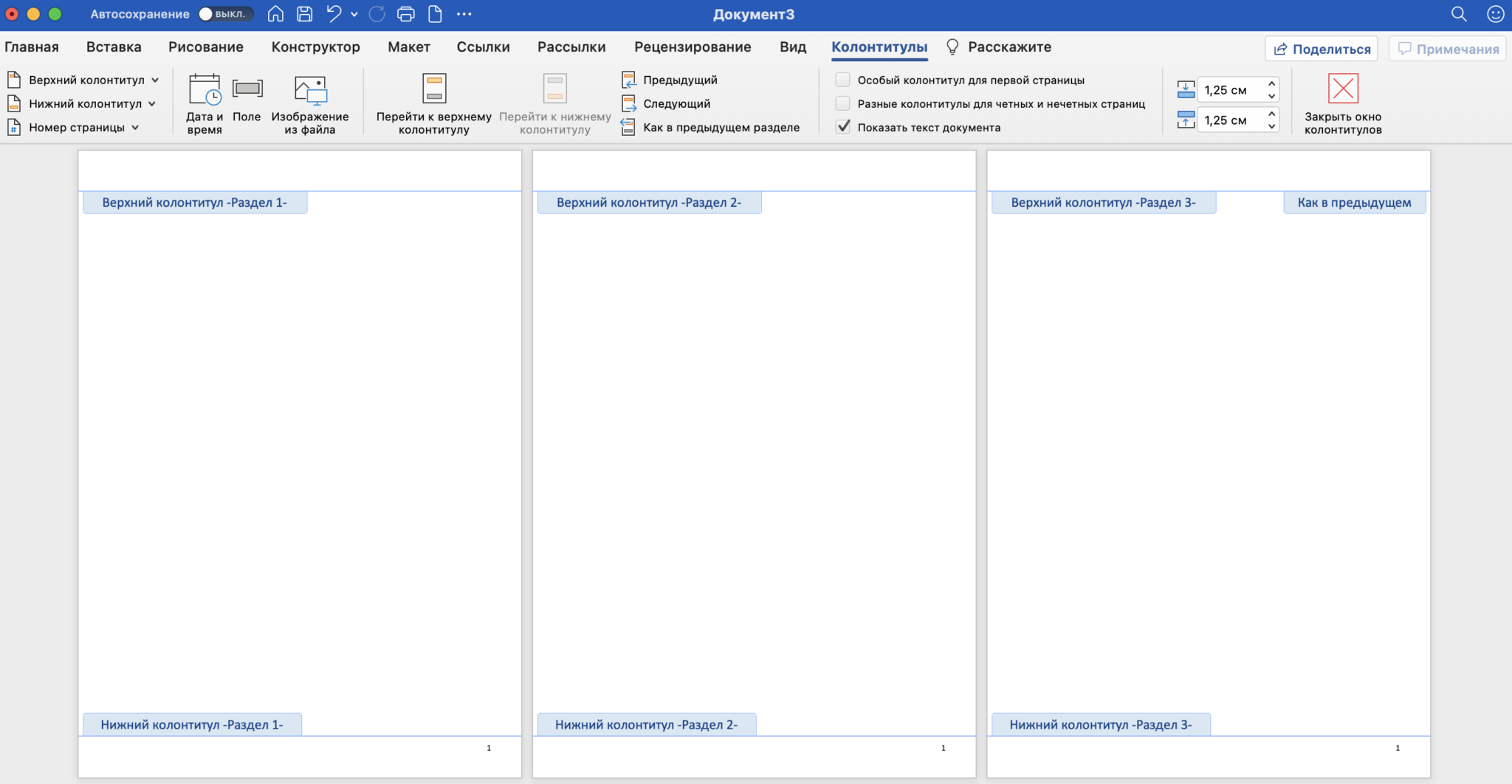Click the footer bottom distance field
Screen dimensions: 1512x784
point(1231,120)
